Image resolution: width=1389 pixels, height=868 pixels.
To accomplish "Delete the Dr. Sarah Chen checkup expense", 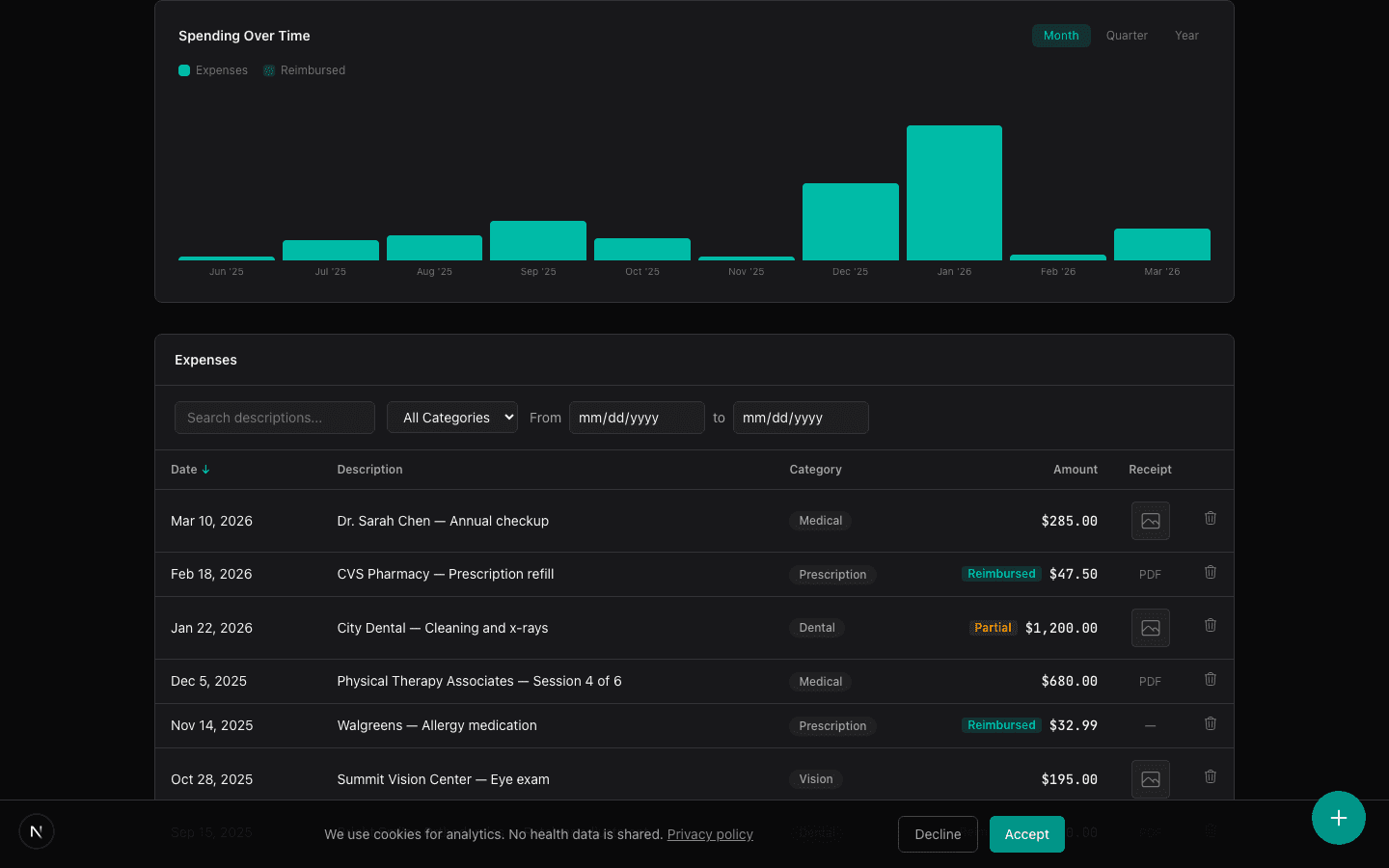I will pos(1211,519).
